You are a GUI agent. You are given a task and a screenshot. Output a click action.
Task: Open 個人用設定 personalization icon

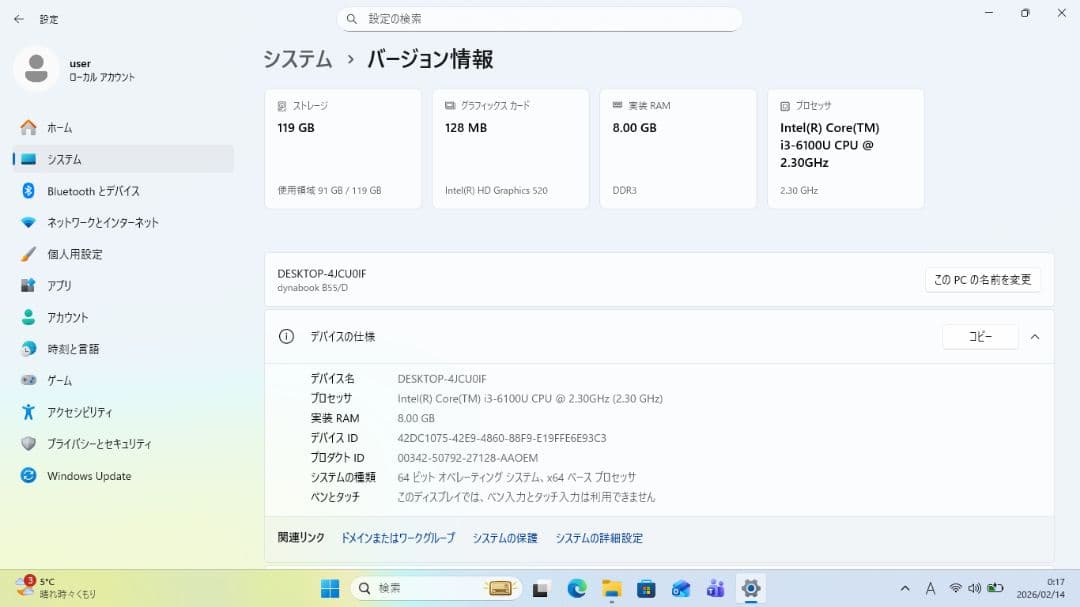(29, 254)
